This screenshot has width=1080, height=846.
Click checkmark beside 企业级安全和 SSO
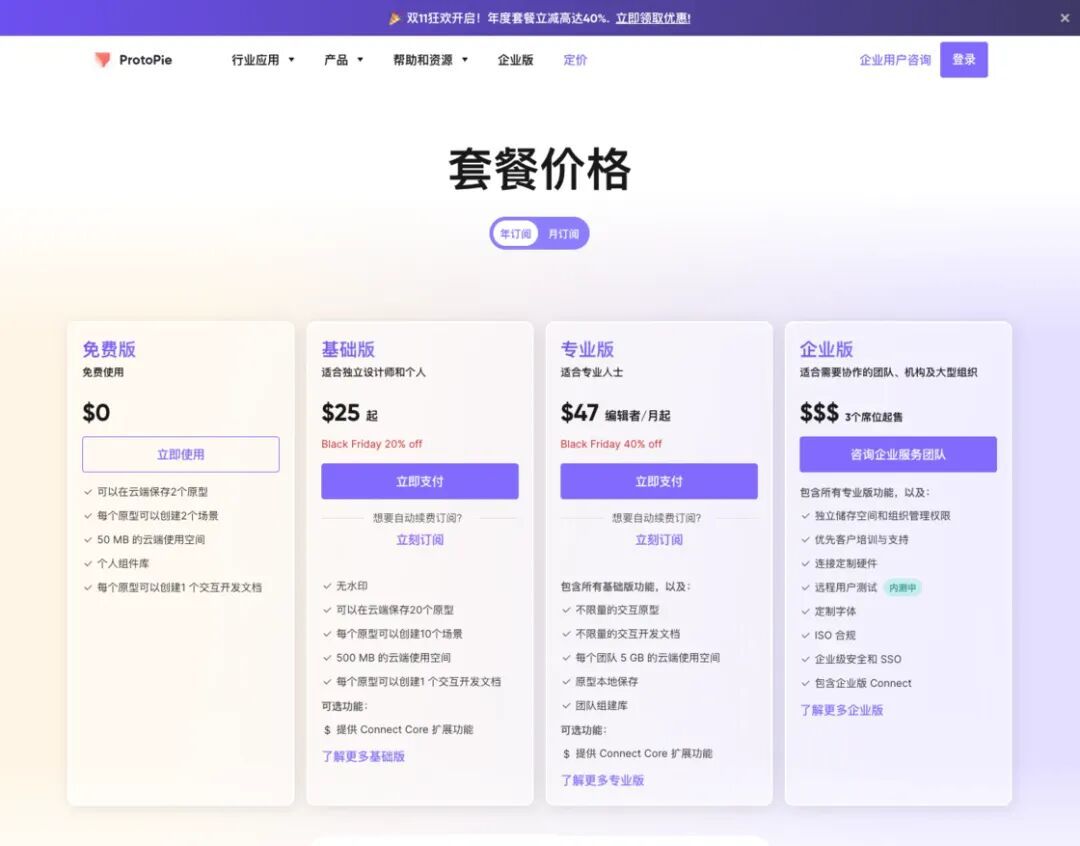click(x=805, y=659)
